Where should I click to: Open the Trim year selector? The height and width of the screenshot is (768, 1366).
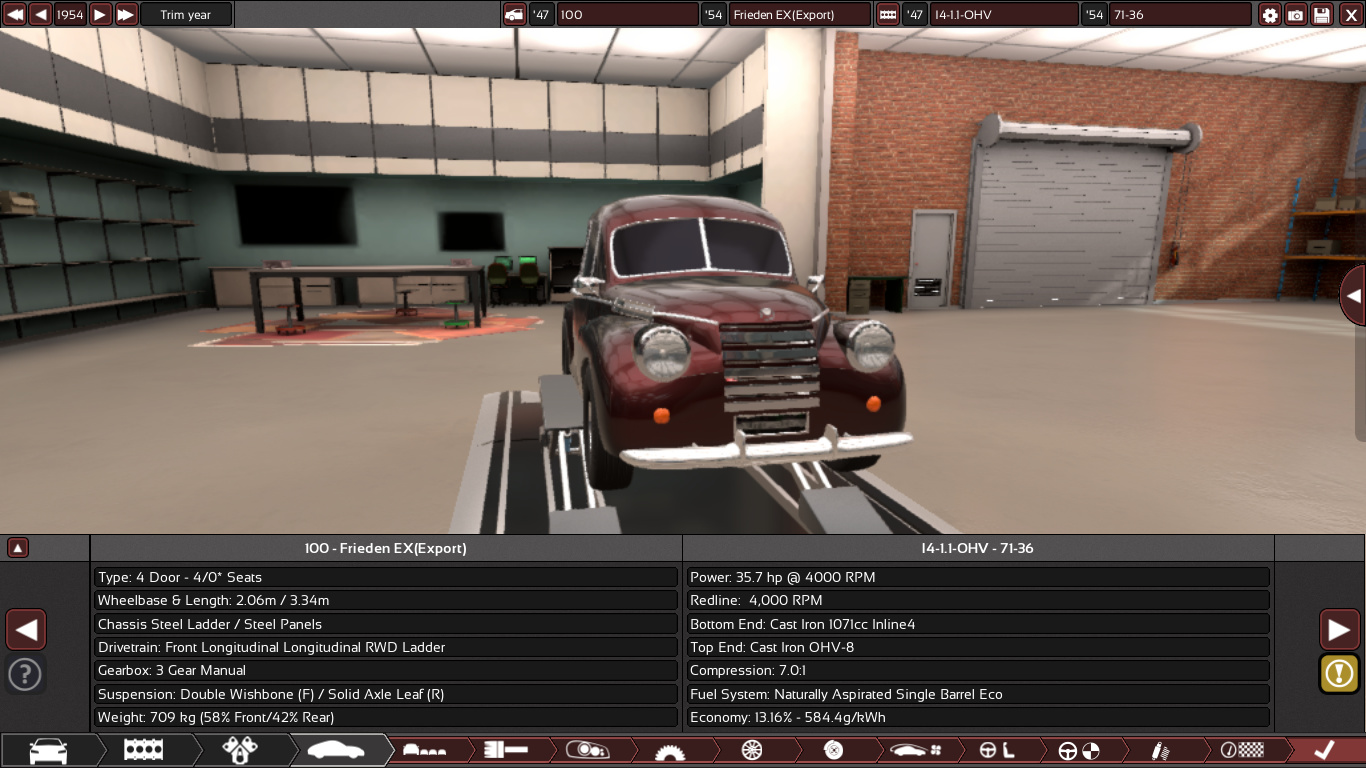click(x=186, y=15)
